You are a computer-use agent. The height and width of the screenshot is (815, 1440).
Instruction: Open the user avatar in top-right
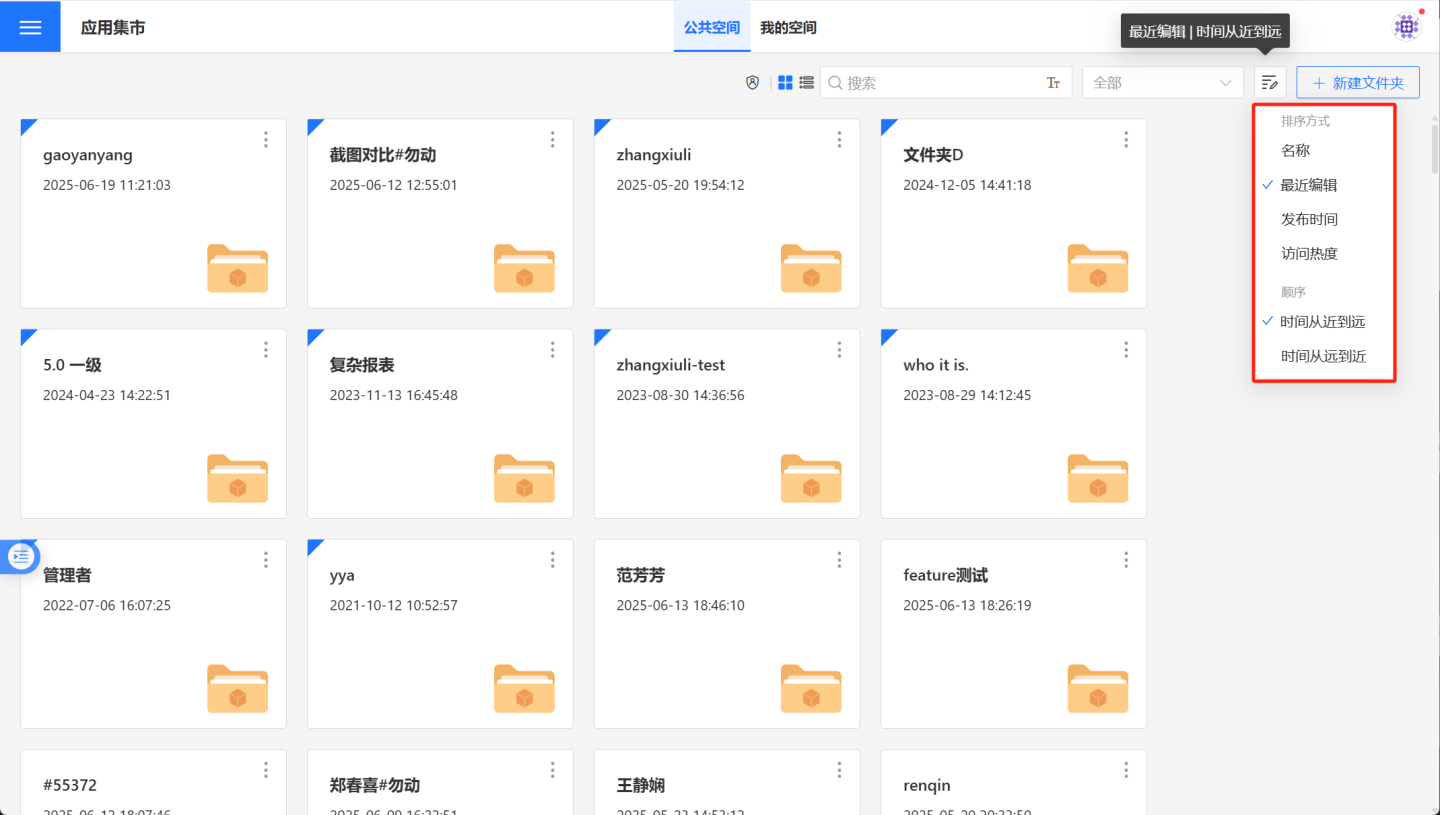pyautogui.click(x=1407, y=27)
